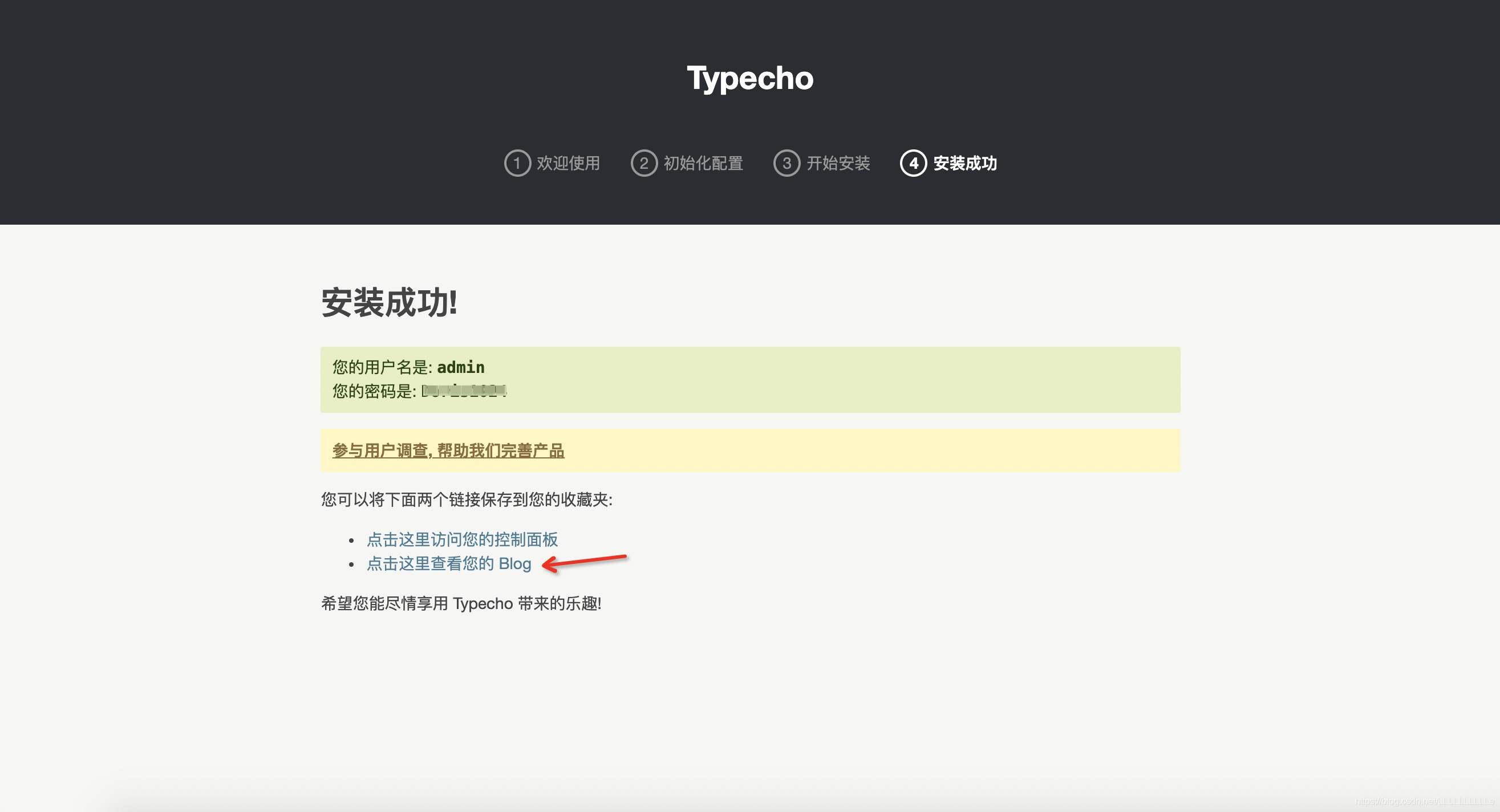1500x812 pixels.
Task: Select step 4 安装成功
Action: [948, 163]
